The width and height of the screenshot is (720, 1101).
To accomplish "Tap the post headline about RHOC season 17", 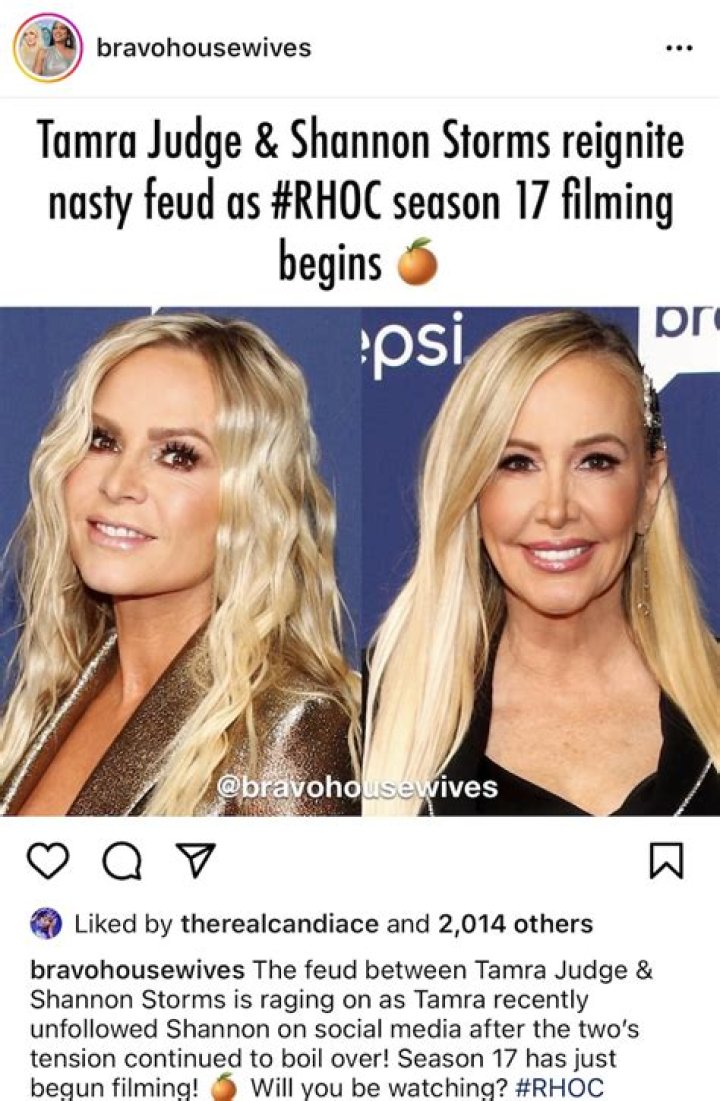I will click(360, 199).
